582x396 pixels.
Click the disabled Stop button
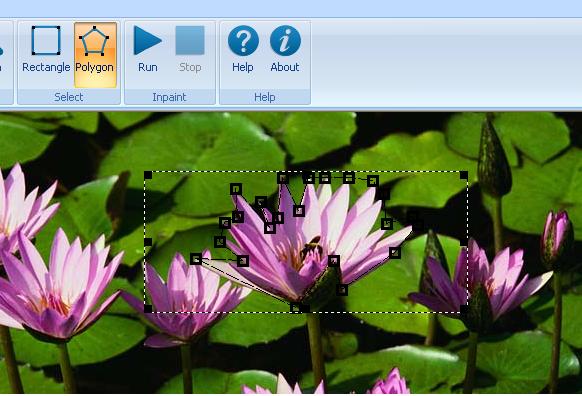pos(190,49)
